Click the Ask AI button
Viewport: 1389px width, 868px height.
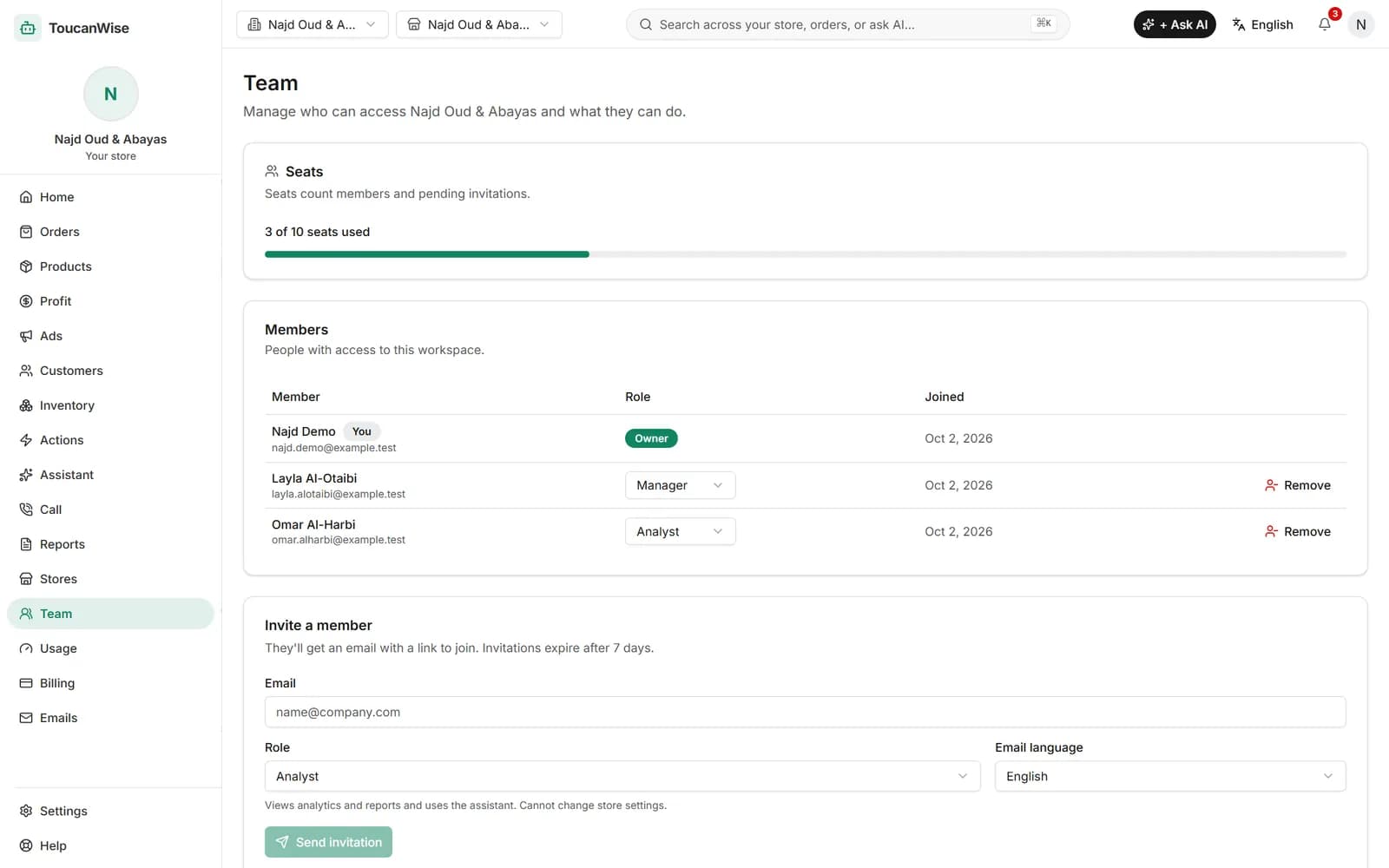click(x=1175, y=24)
